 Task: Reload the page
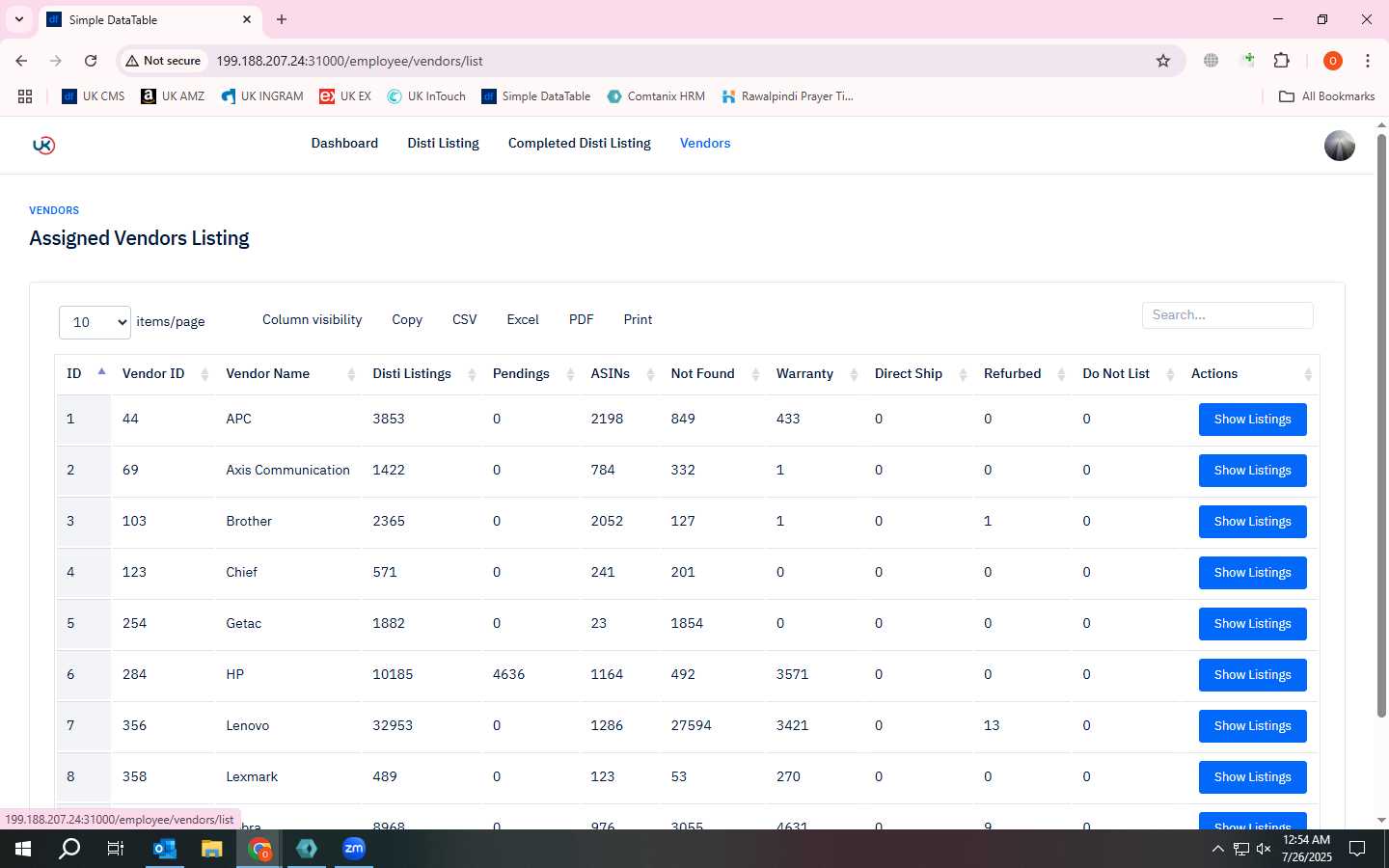[91, 61]
